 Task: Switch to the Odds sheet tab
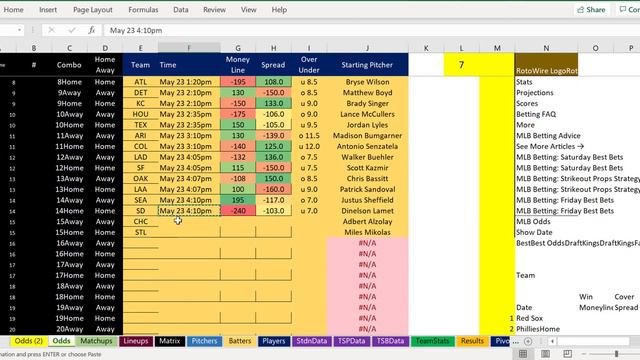point(61,341)
